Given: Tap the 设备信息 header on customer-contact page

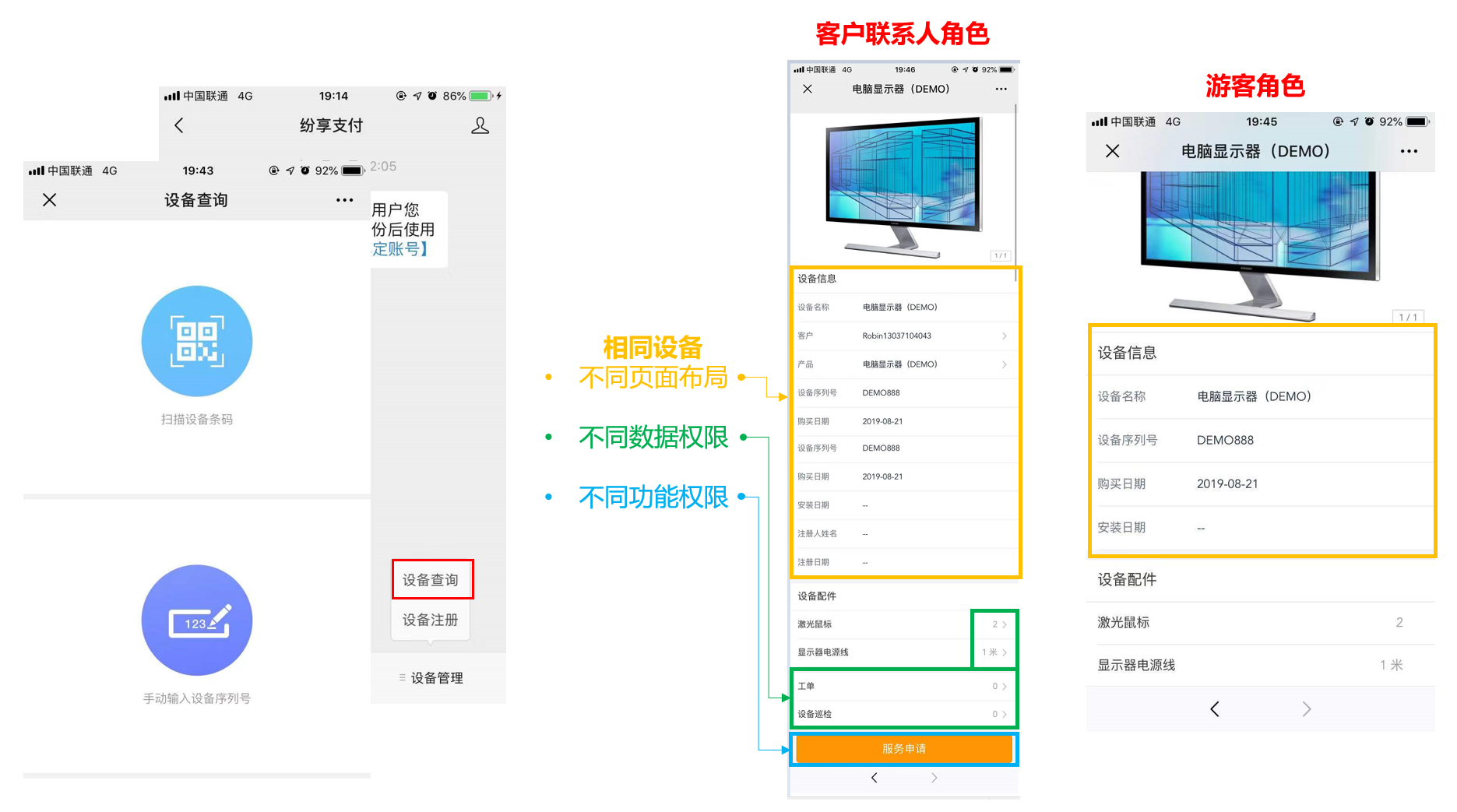Looking at the screenshot, I should (x=817, y=279).
